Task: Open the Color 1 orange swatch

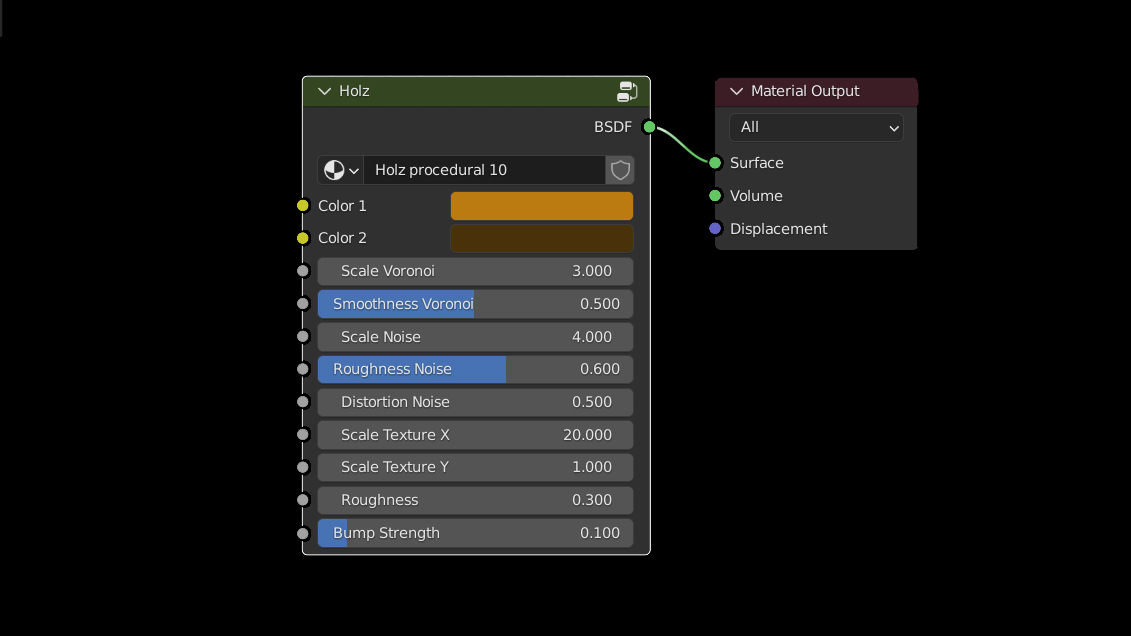Action: [541, 206]
